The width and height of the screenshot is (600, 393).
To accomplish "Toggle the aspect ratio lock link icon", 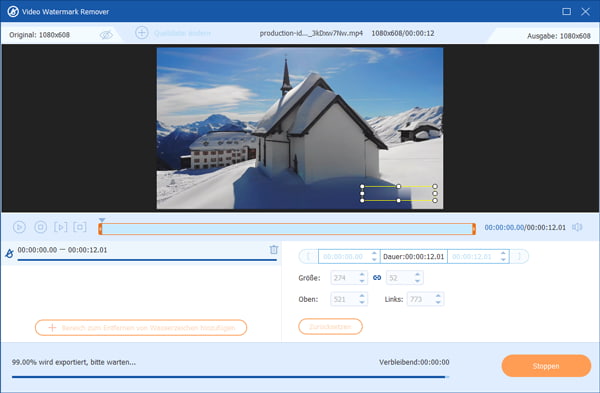I will click(x=377, y=278).
